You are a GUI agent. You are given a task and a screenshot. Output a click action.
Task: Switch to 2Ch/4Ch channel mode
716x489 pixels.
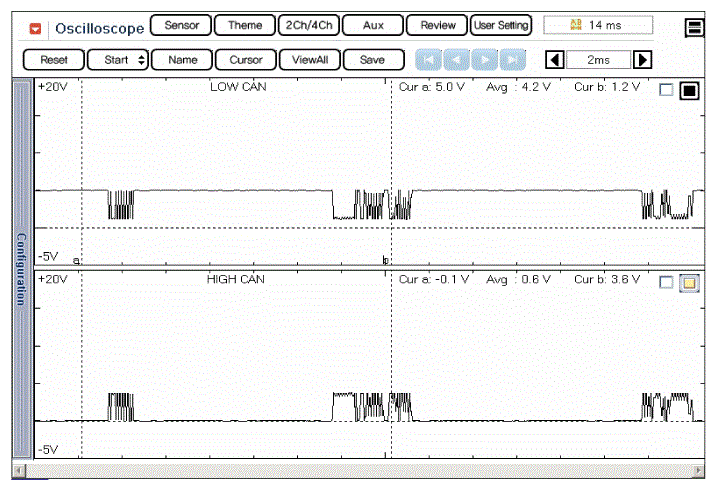[x=308, y=25]
